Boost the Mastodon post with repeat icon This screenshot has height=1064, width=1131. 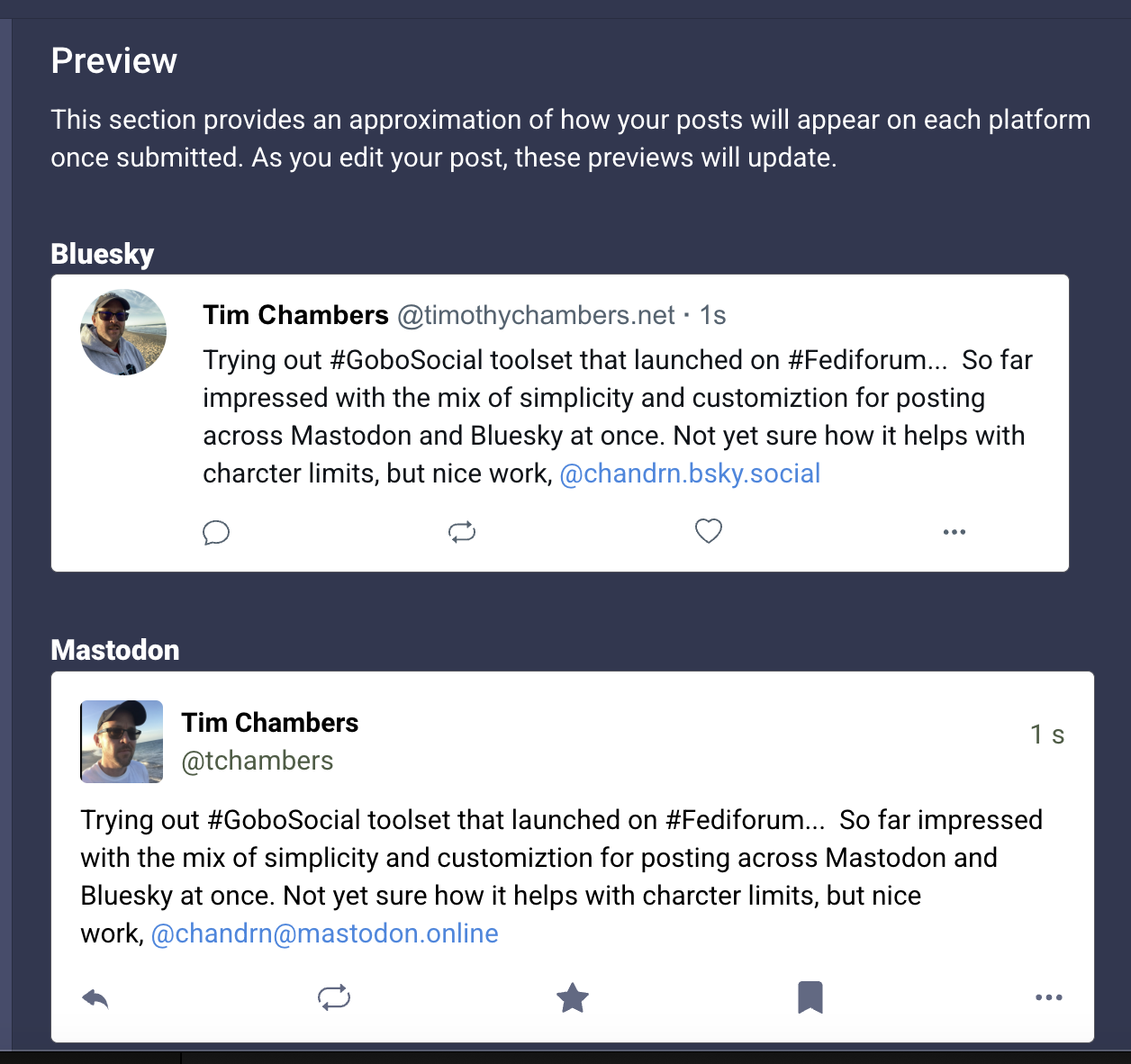334,997
